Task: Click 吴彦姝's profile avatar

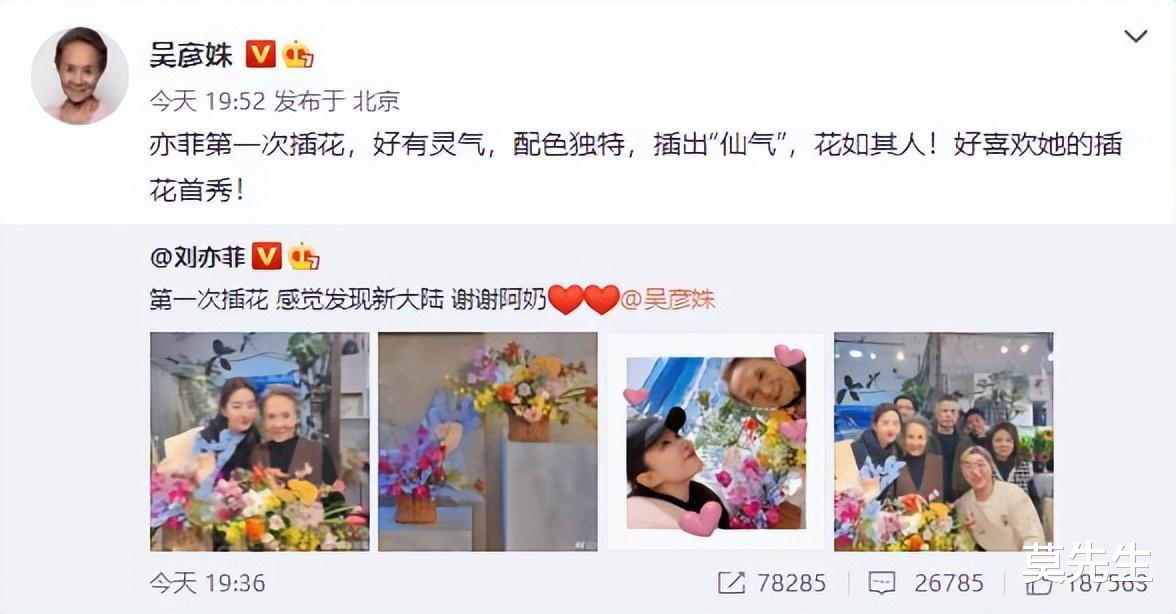Action: (x=80, y=75)
